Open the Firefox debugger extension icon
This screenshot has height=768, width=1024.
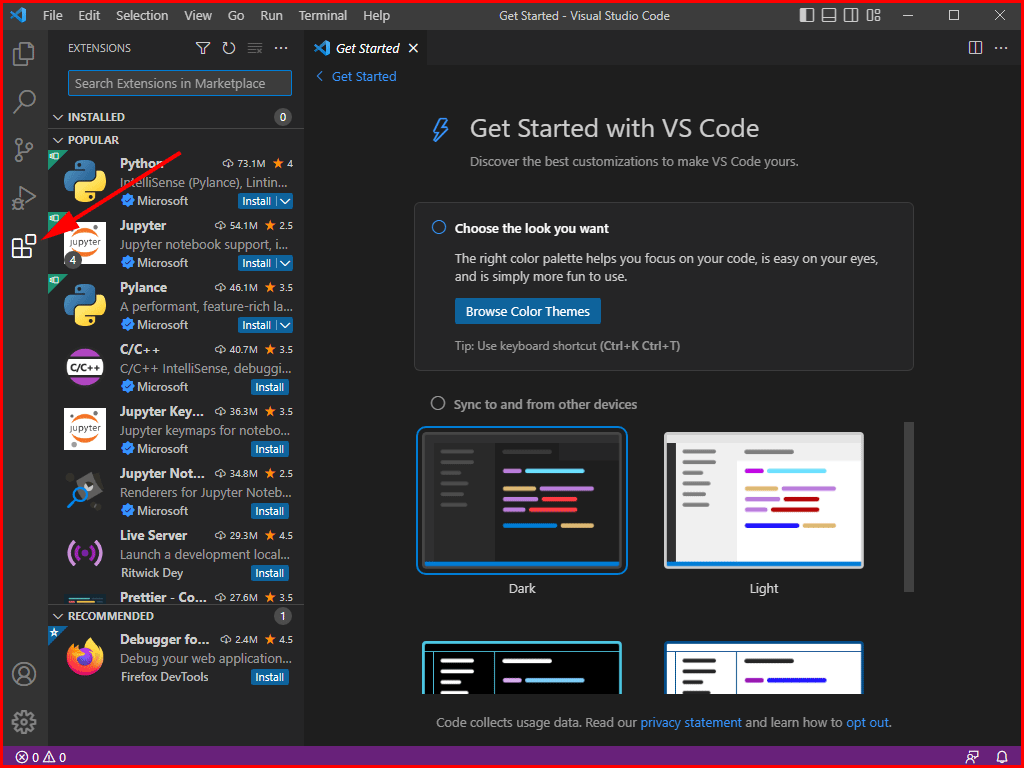coord(85,657)
